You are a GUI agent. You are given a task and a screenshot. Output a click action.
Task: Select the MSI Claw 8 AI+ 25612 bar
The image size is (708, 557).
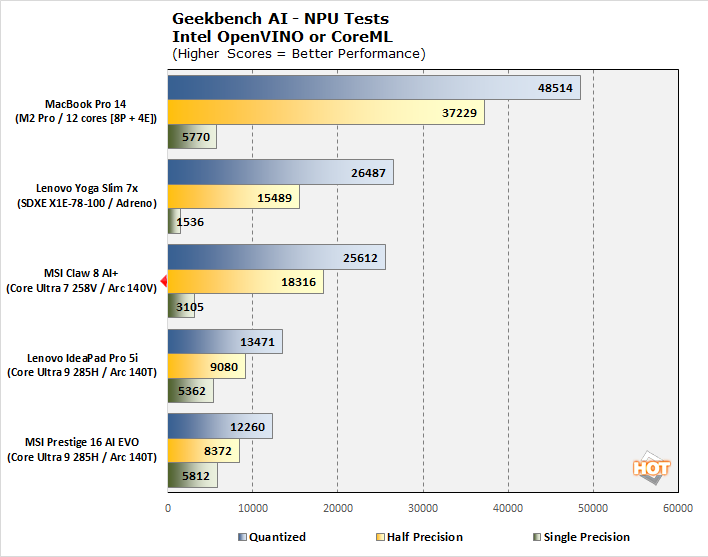pos(276,258)
